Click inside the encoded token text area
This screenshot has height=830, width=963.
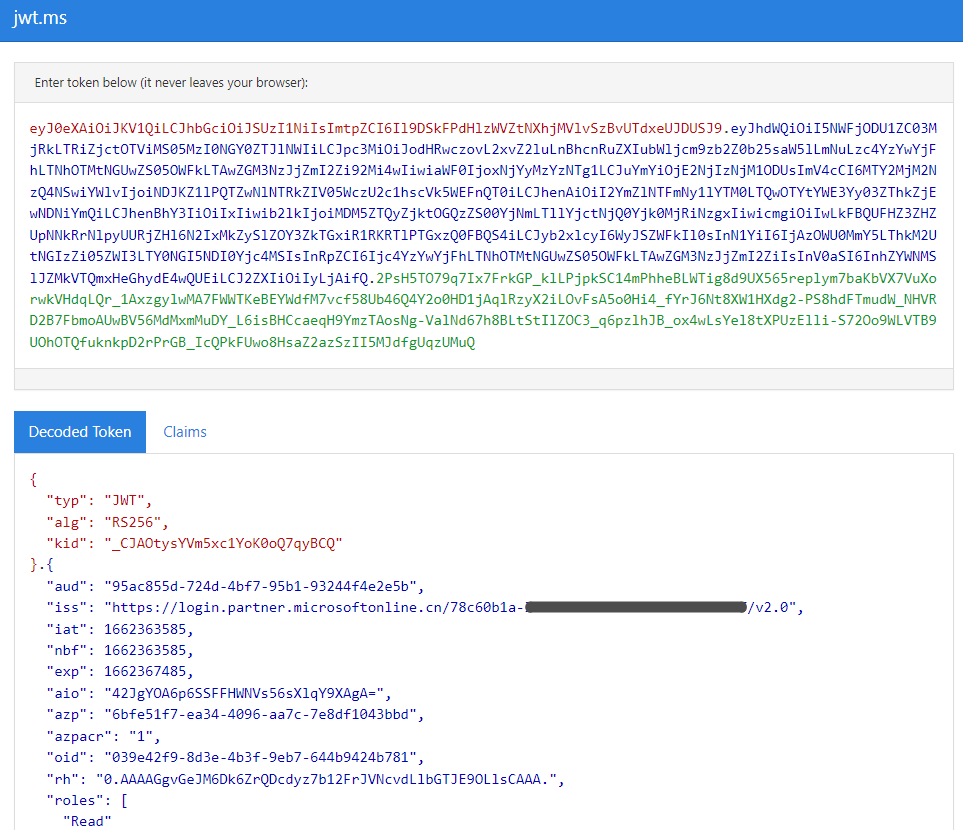coord(483,235)
